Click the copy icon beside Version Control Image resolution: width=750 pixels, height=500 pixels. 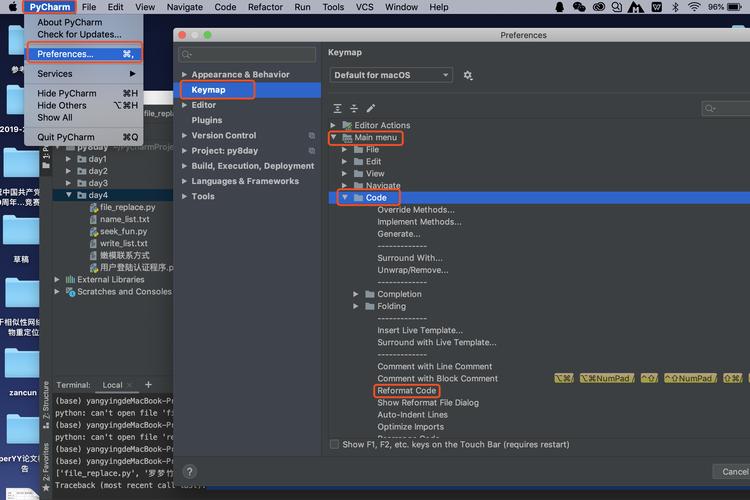(x=311, y=136)
